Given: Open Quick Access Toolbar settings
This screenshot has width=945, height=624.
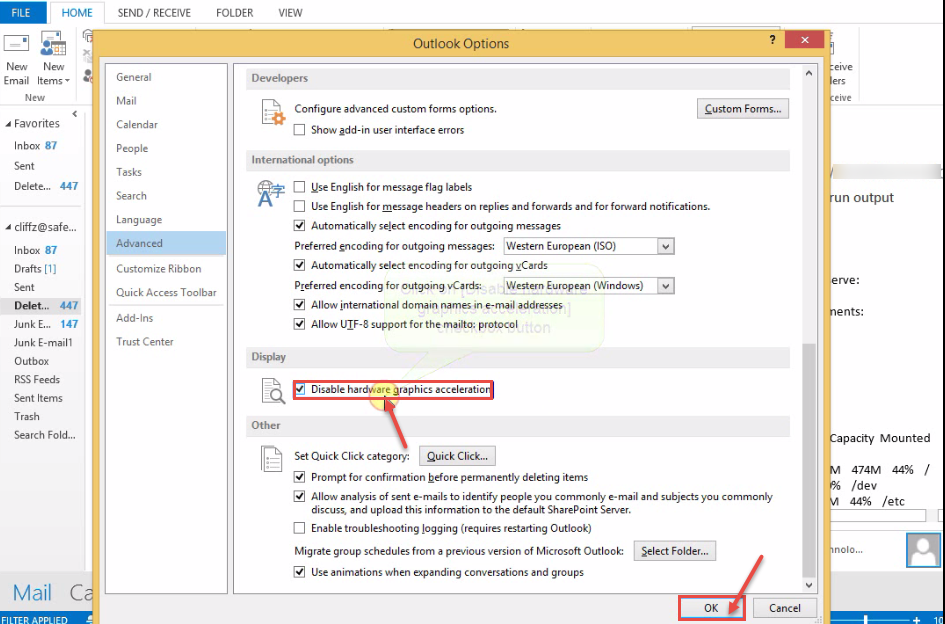Looking at the screenshot, I should coord(166,292).
